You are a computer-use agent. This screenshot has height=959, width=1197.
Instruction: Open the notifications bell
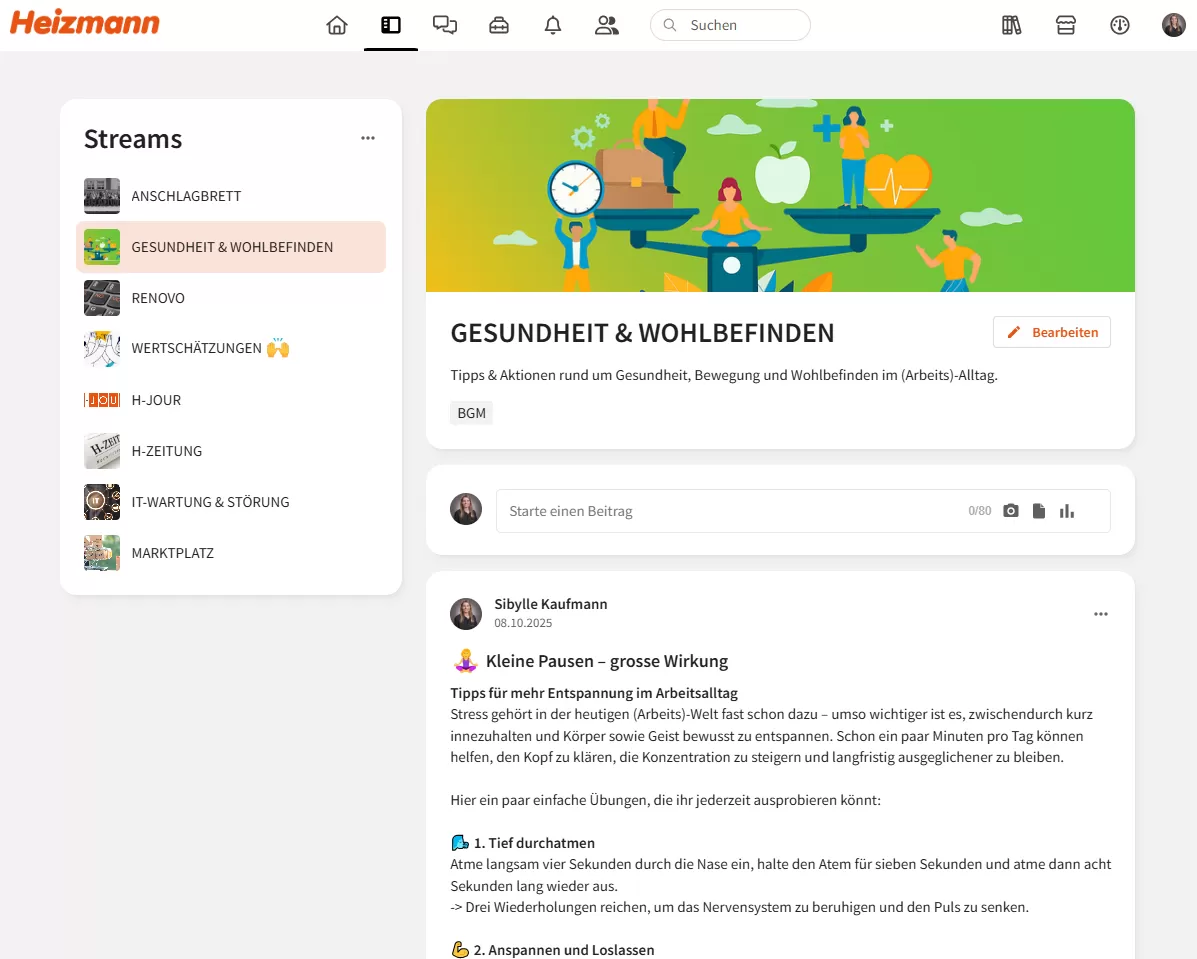pyautogui.click(x=553, y=25)
